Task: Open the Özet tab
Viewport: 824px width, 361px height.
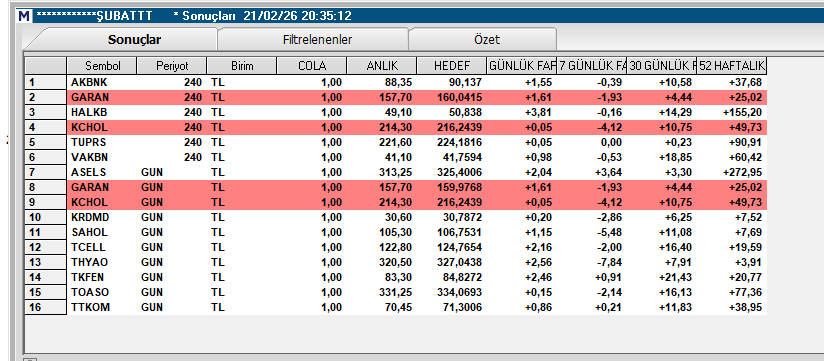Action: click(x=486, y=39)
